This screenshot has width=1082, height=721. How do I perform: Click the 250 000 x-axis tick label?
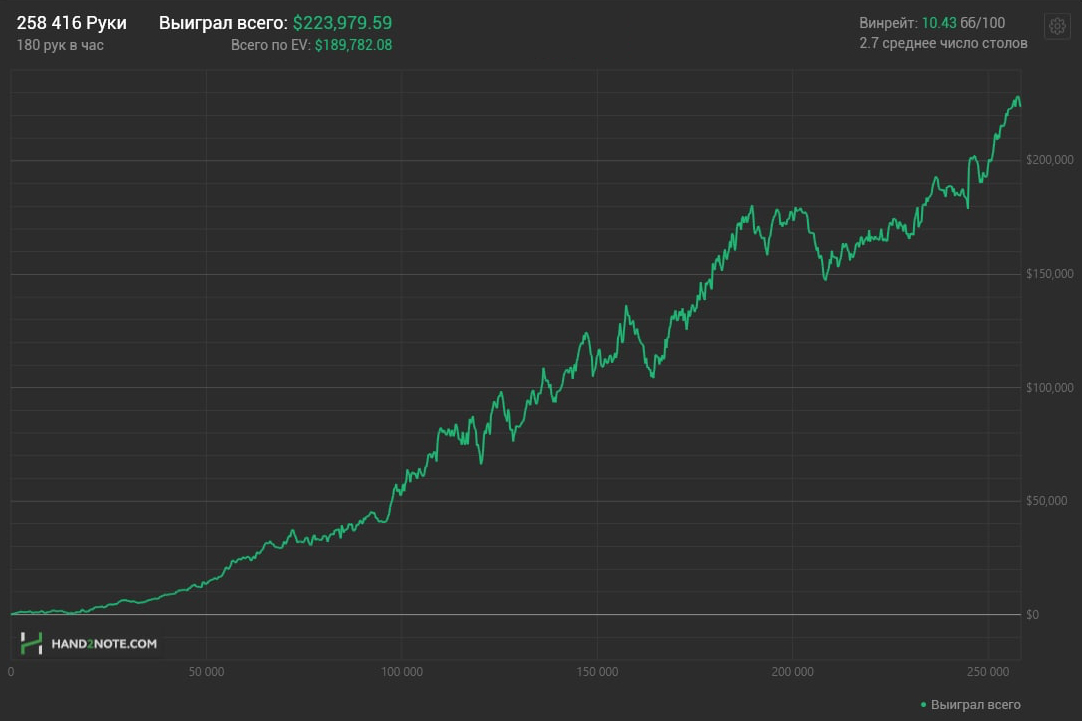pos(987,672)
